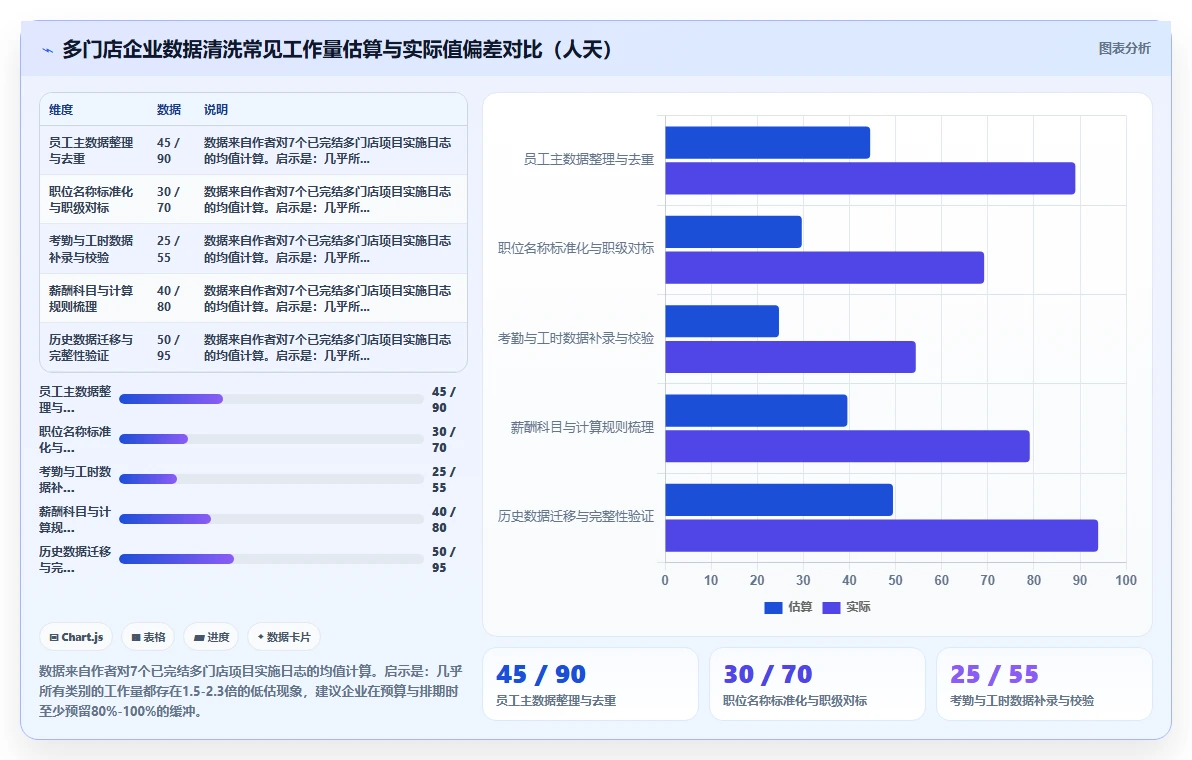This screenshot has width=1192, height=760.
Task: Click the 数据 column header
Action: coord(169,109)
